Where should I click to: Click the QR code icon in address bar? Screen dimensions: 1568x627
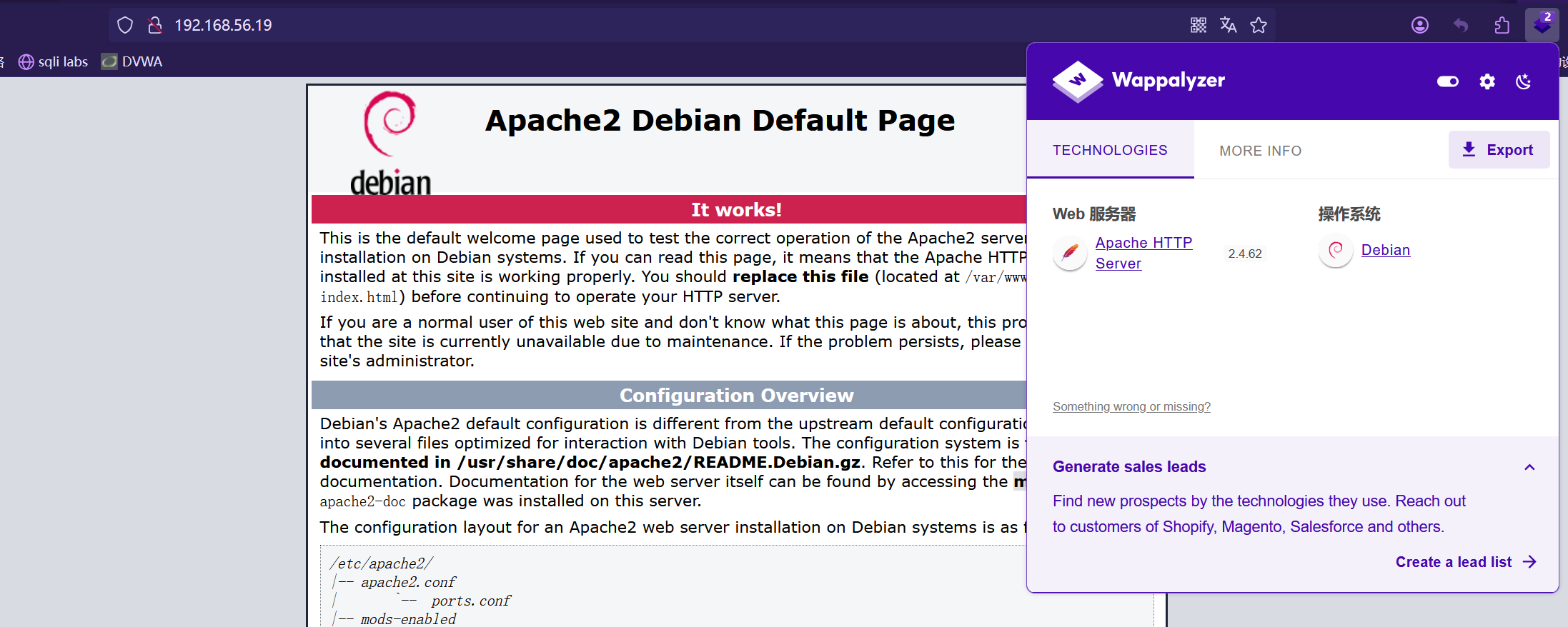pos(1199,25)
